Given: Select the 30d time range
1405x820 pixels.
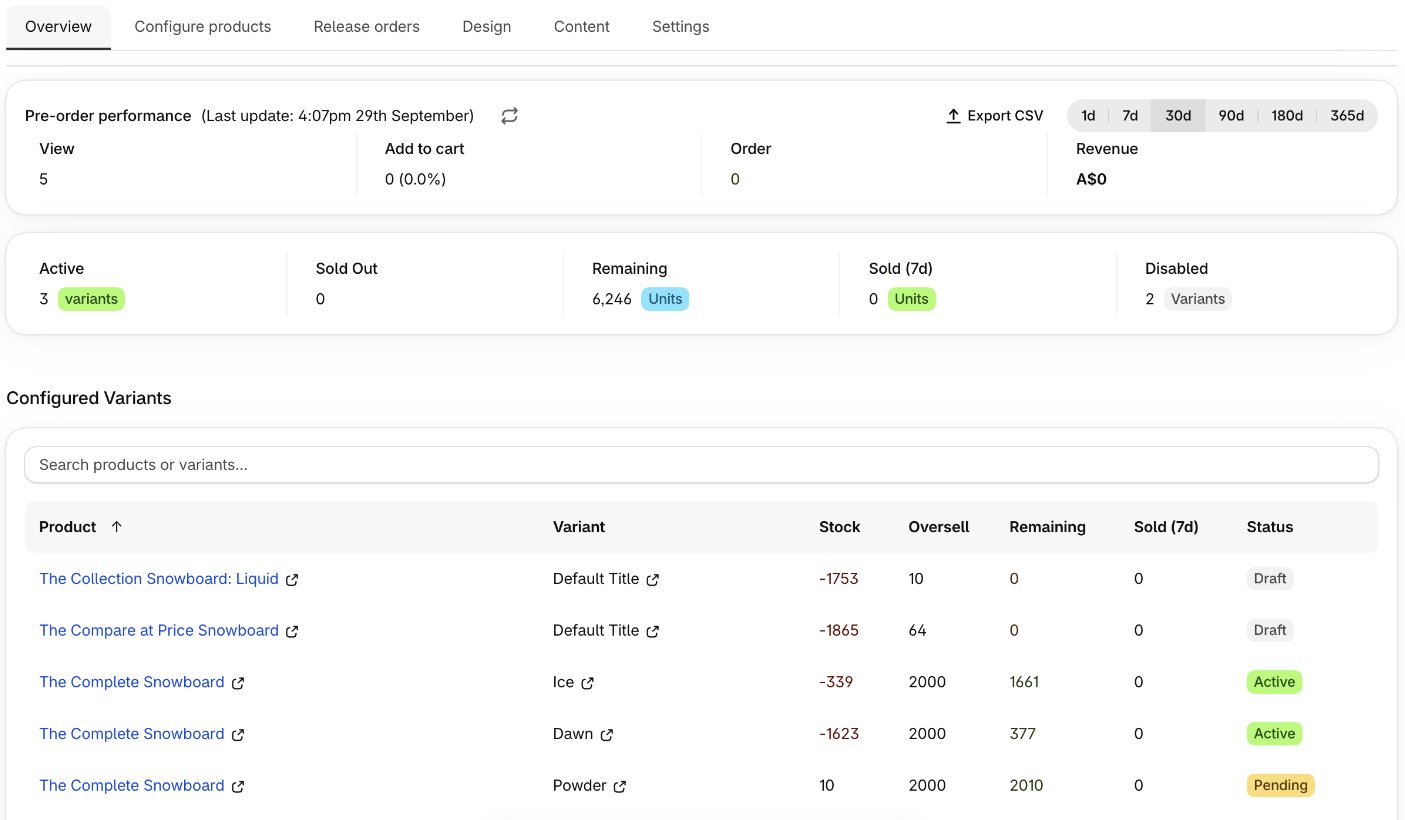Looking at the screenshot, I should point(1178,116).
